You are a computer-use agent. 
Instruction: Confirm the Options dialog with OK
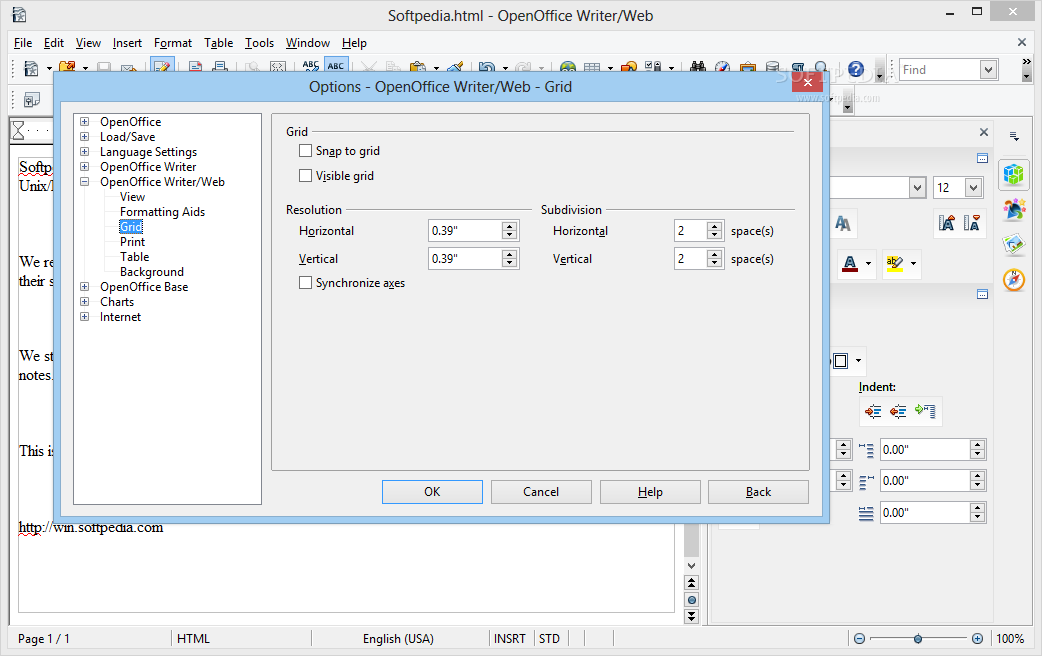coord(432,492)
